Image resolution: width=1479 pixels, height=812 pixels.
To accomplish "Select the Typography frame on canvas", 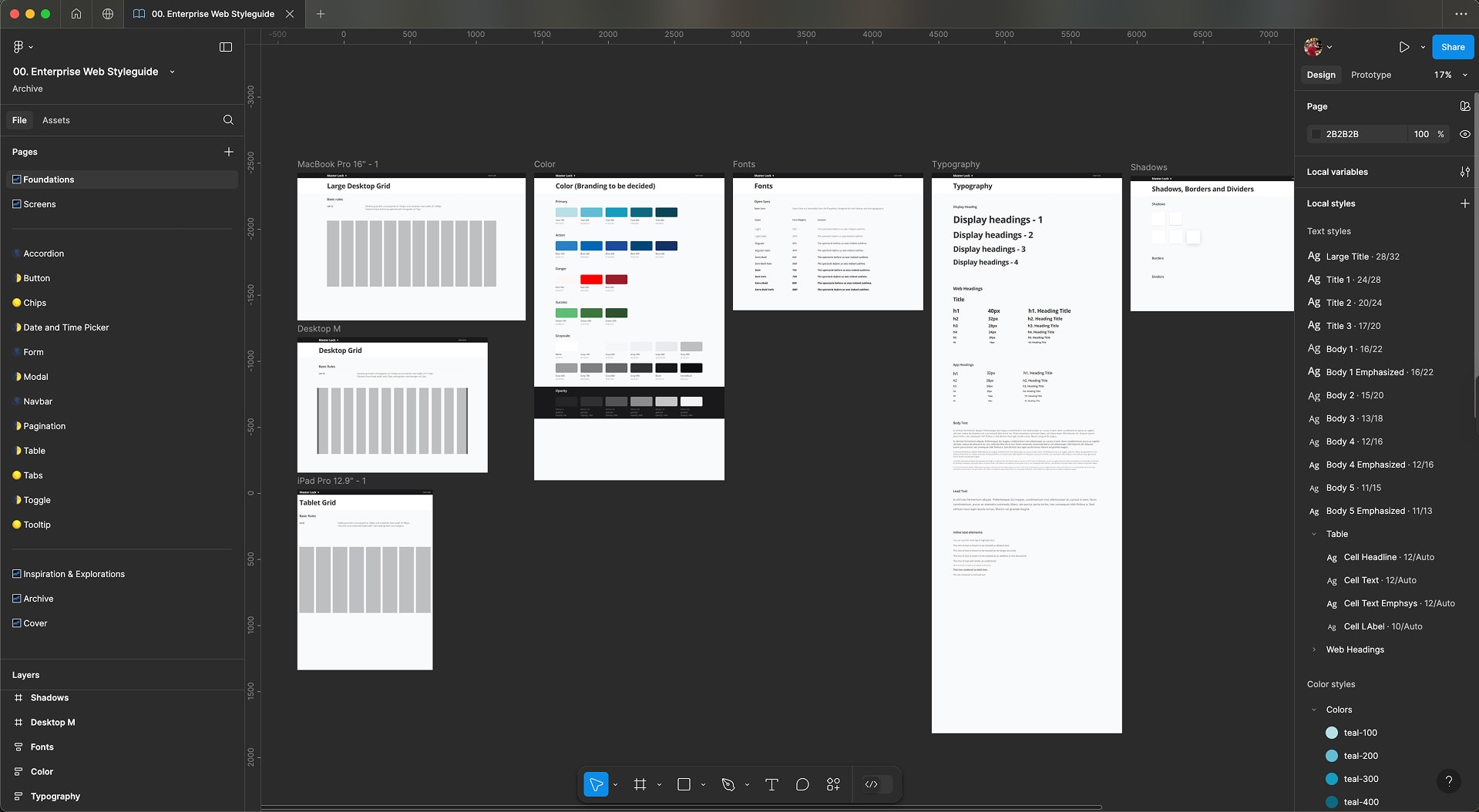I will 1027,455.
